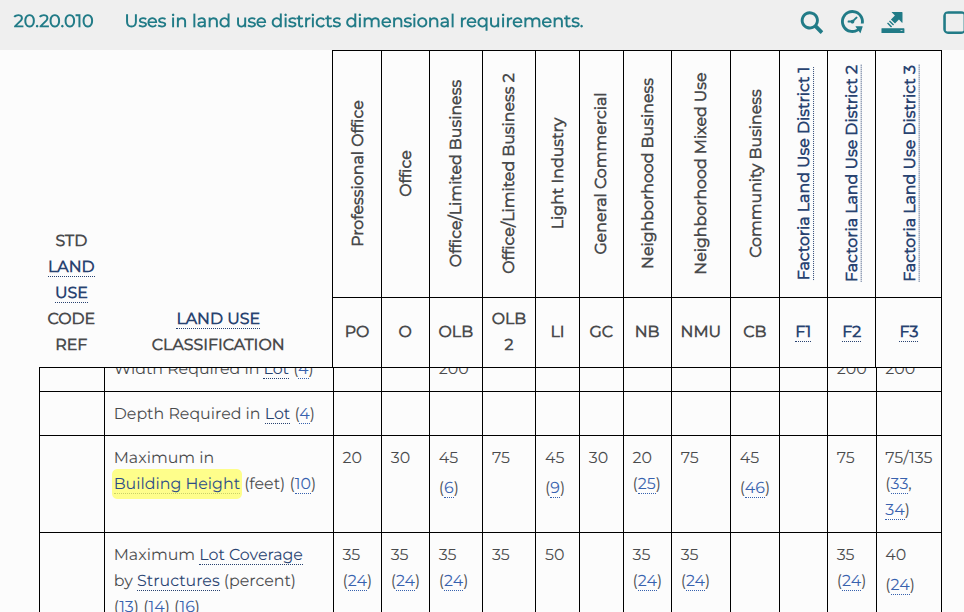This screenshot has height=612, width=964.
Task: Click the share/export arrow icon
Action: 893,22
